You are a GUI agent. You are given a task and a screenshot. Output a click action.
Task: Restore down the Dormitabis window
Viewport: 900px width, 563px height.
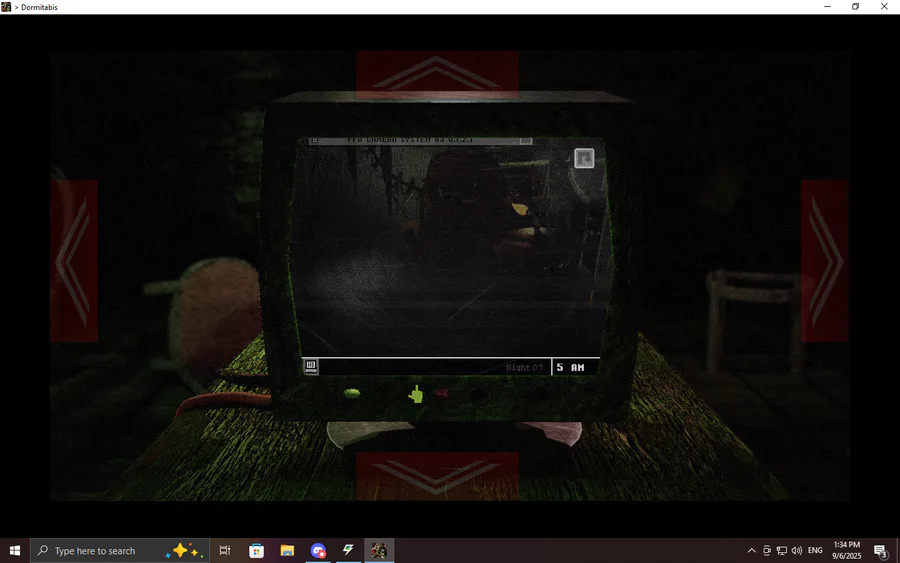click(x=855, y=7)
